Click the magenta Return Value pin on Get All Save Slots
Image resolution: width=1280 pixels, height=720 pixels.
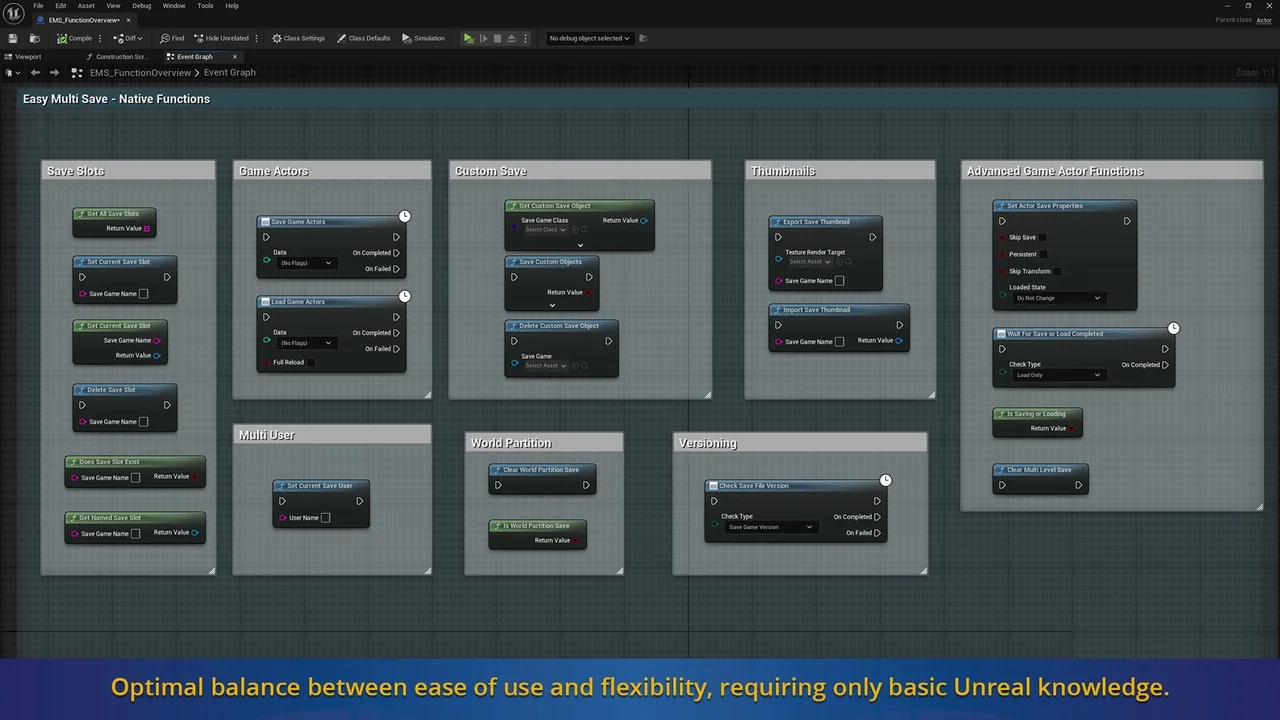147,229
